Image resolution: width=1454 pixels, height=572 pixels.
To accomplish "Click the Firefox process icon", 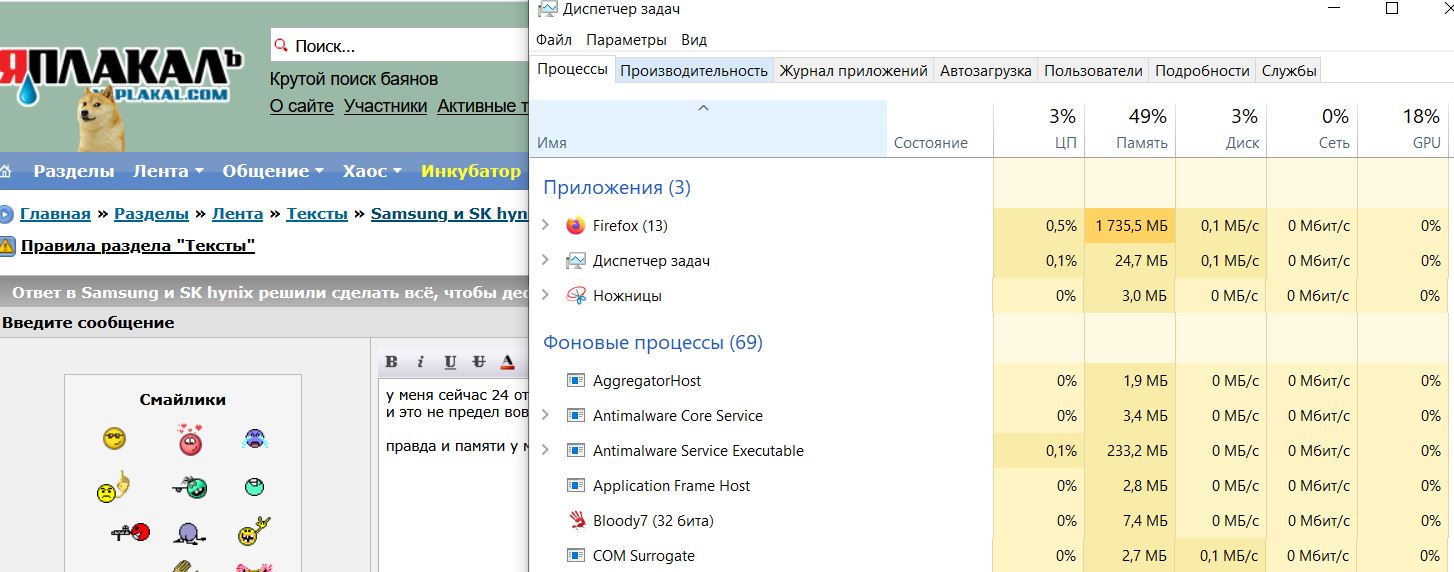I will pos(575,226).
